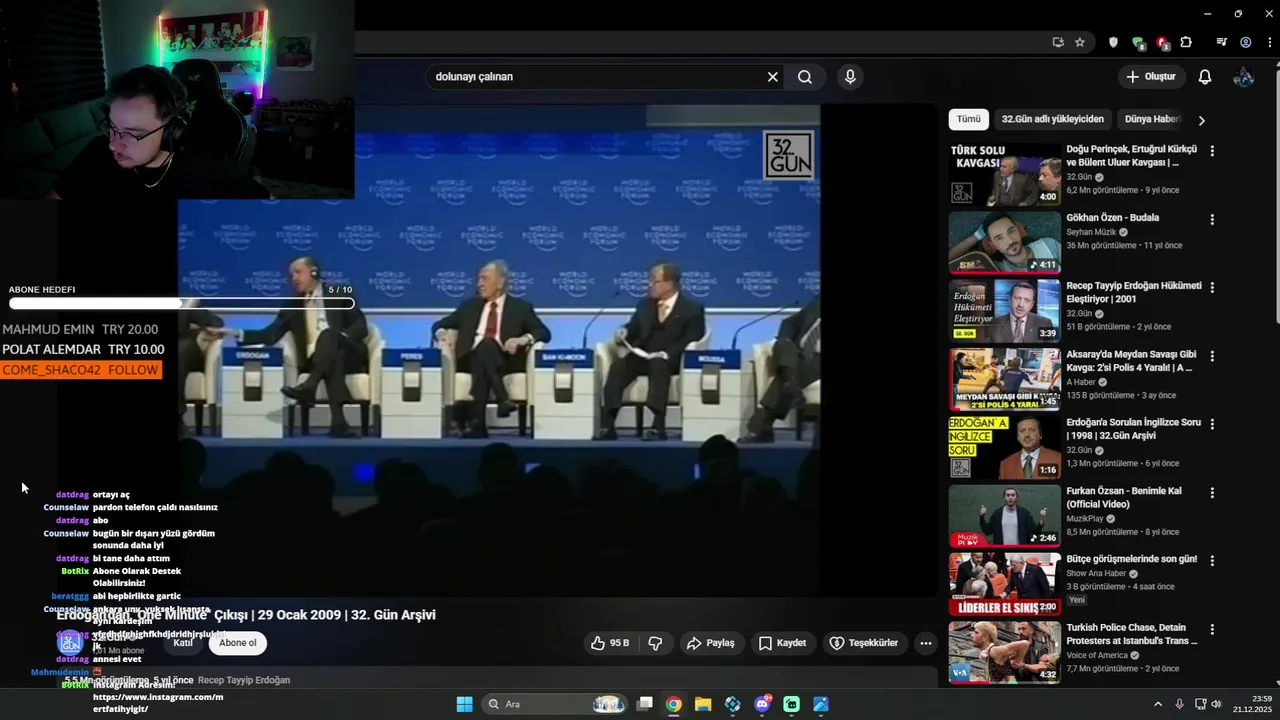Image resolution: width=1280 pixels, height=720 pixels.
Task: Open Bütçe görüşmelerinde son gün title
Action: [x=1131, y=559]
